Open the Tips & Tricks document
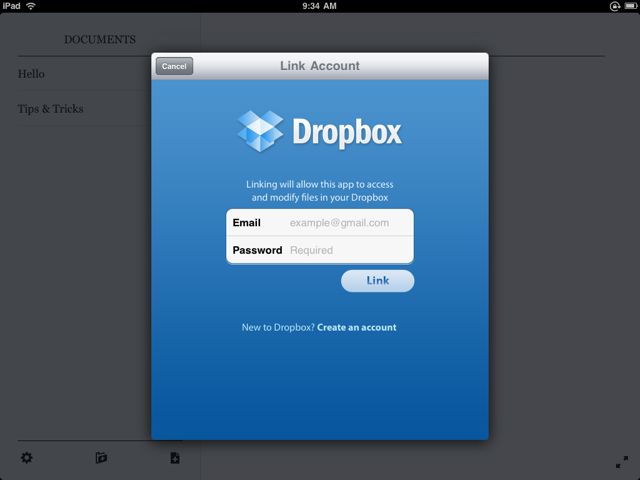Image resolution: width=640 pixels, height=480 pixels. pos(51,109)
